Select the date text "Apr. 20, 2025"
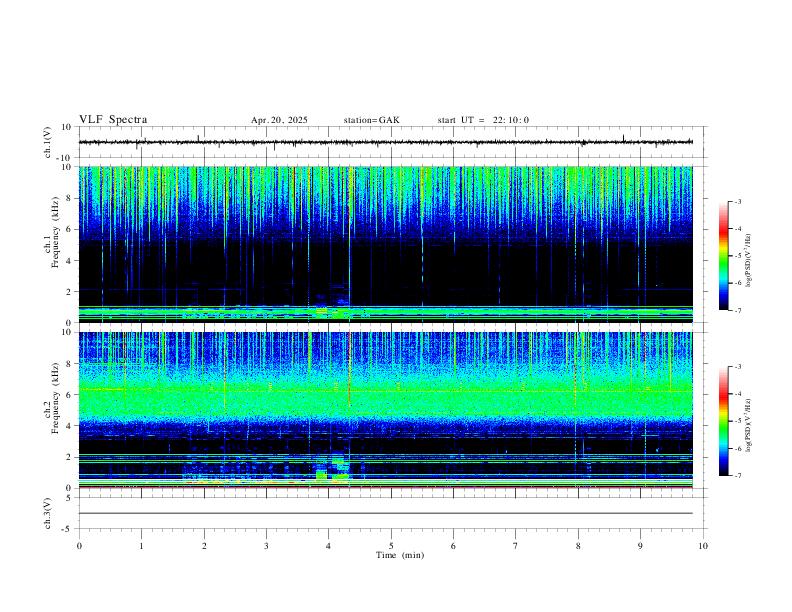This screenshot has height=612, width=792. point(279,120)
